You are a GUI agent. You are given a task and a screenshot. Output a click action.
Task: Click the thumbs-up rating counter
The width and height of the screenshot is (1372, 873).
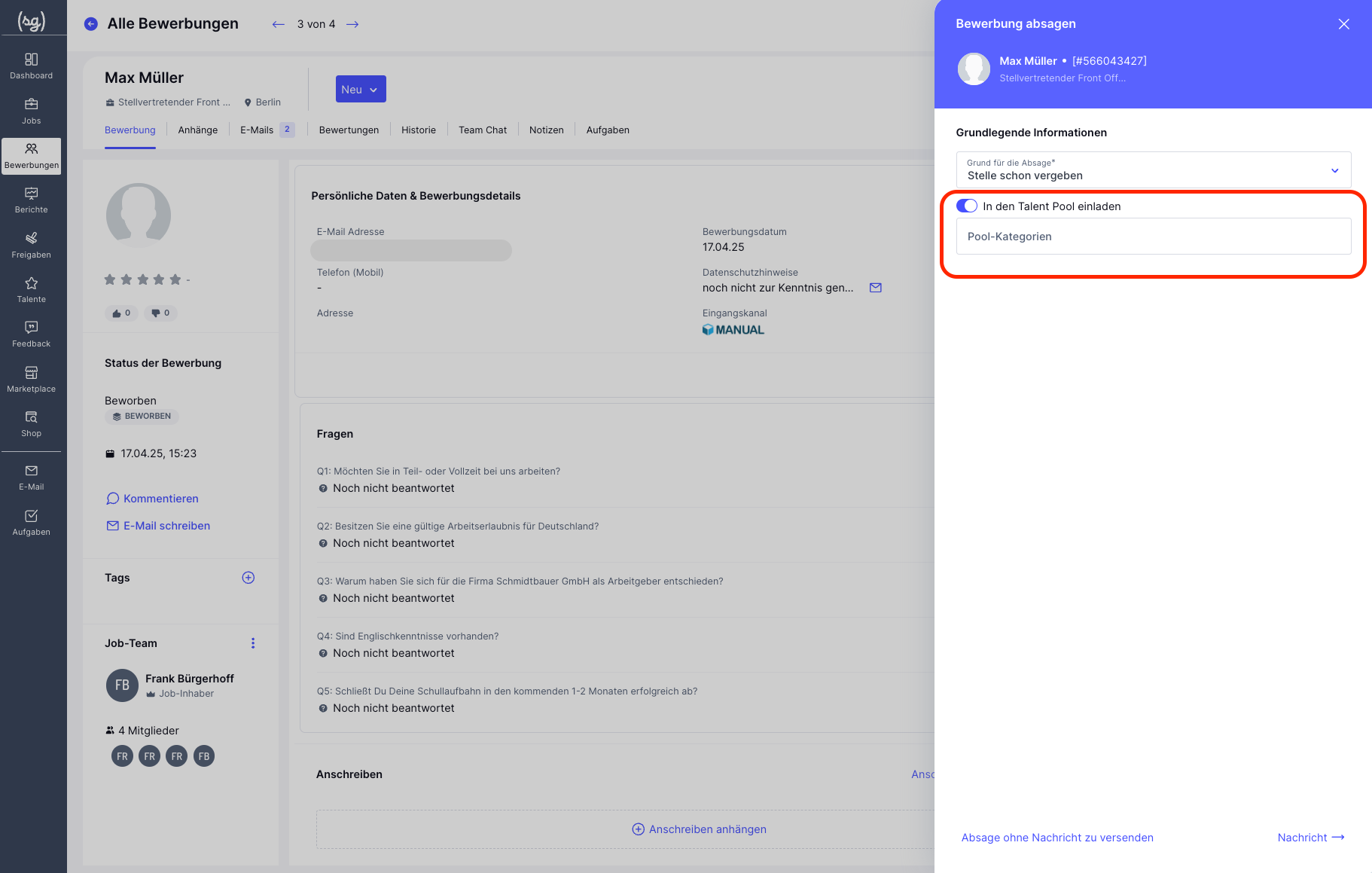pyautogui.click(x=121, y=313)
